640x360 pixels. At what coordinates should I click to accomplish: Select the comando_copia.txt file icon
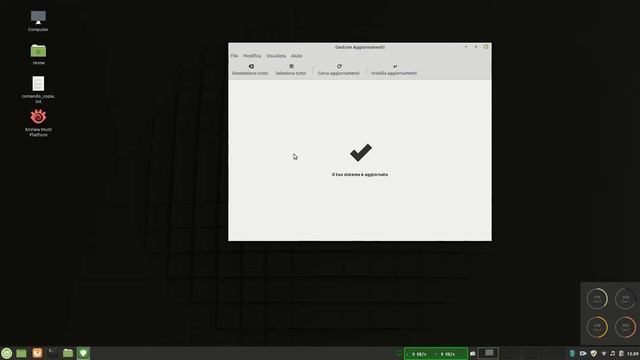tap(38, 89)
